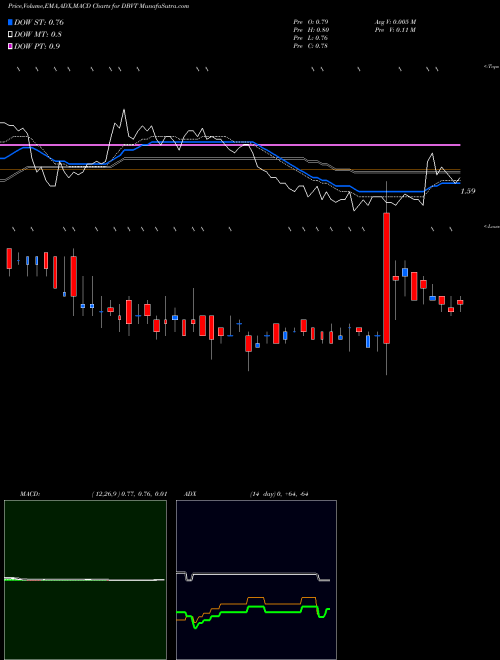
Task: Select the 'DOW PT: 0.9' legend text
Action: click(37, 47)
